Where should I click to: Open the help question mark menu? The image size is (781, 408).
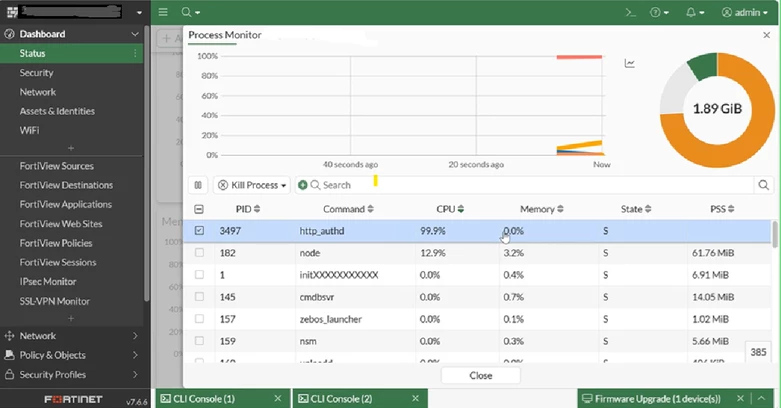click(659, 12)
